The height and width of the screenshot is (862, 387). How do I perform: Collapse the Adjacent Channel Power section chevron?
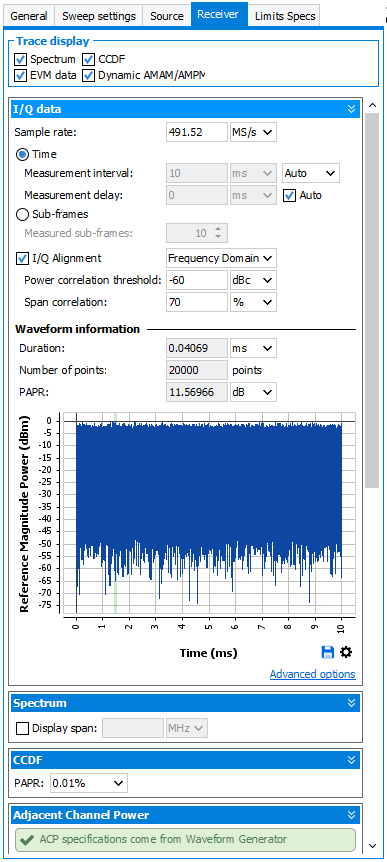coord(352,815)
